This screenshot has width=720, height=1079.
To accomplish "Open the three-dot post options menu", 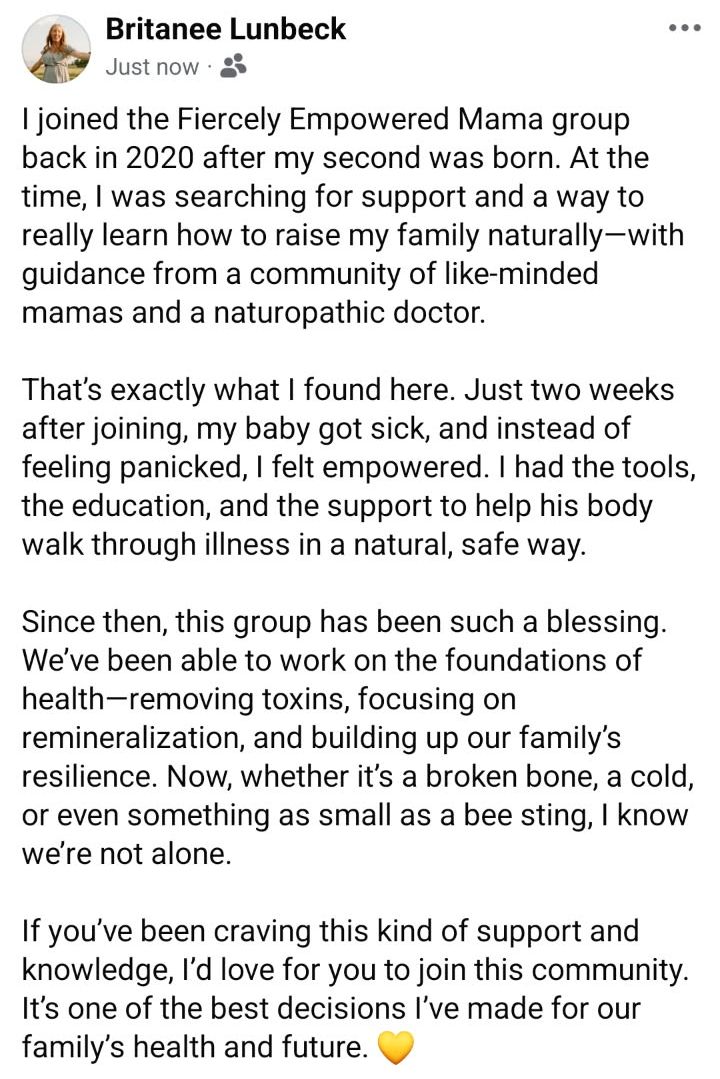I will (x=685, y=28).
